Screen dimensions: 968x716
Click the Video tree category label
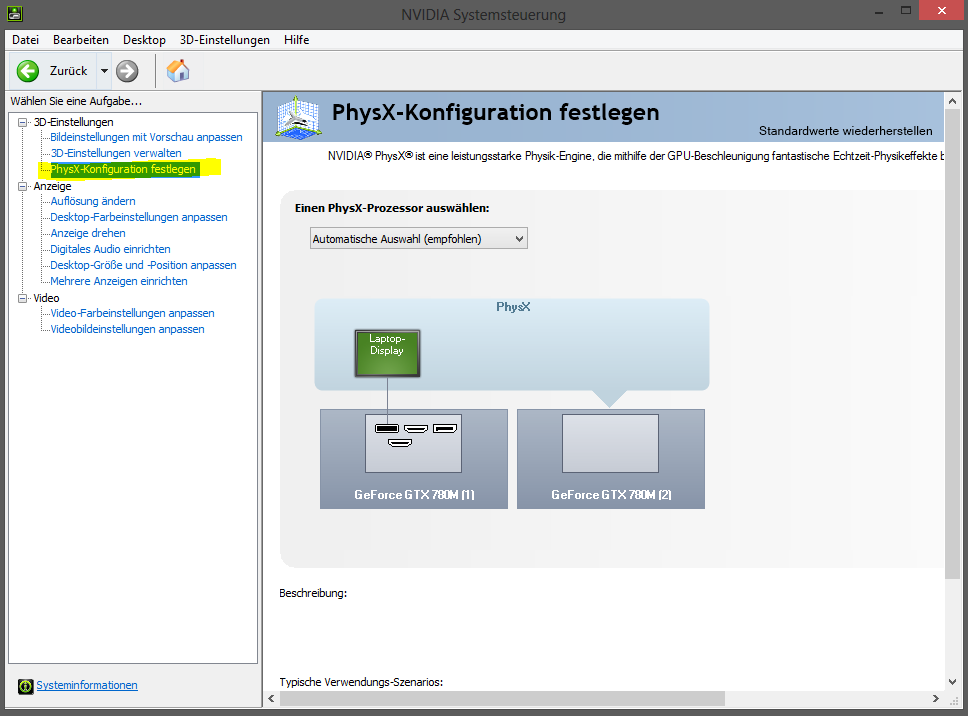[x=46, y=298]
